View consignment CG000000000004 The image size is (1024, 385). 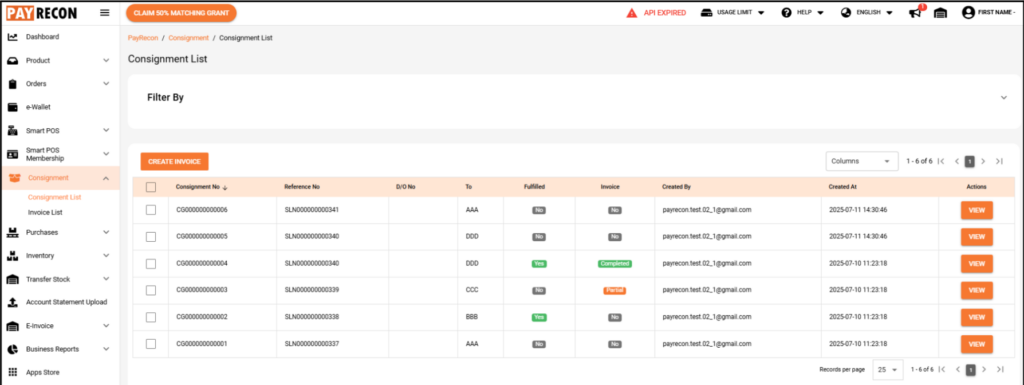click(x=976, y=264)
